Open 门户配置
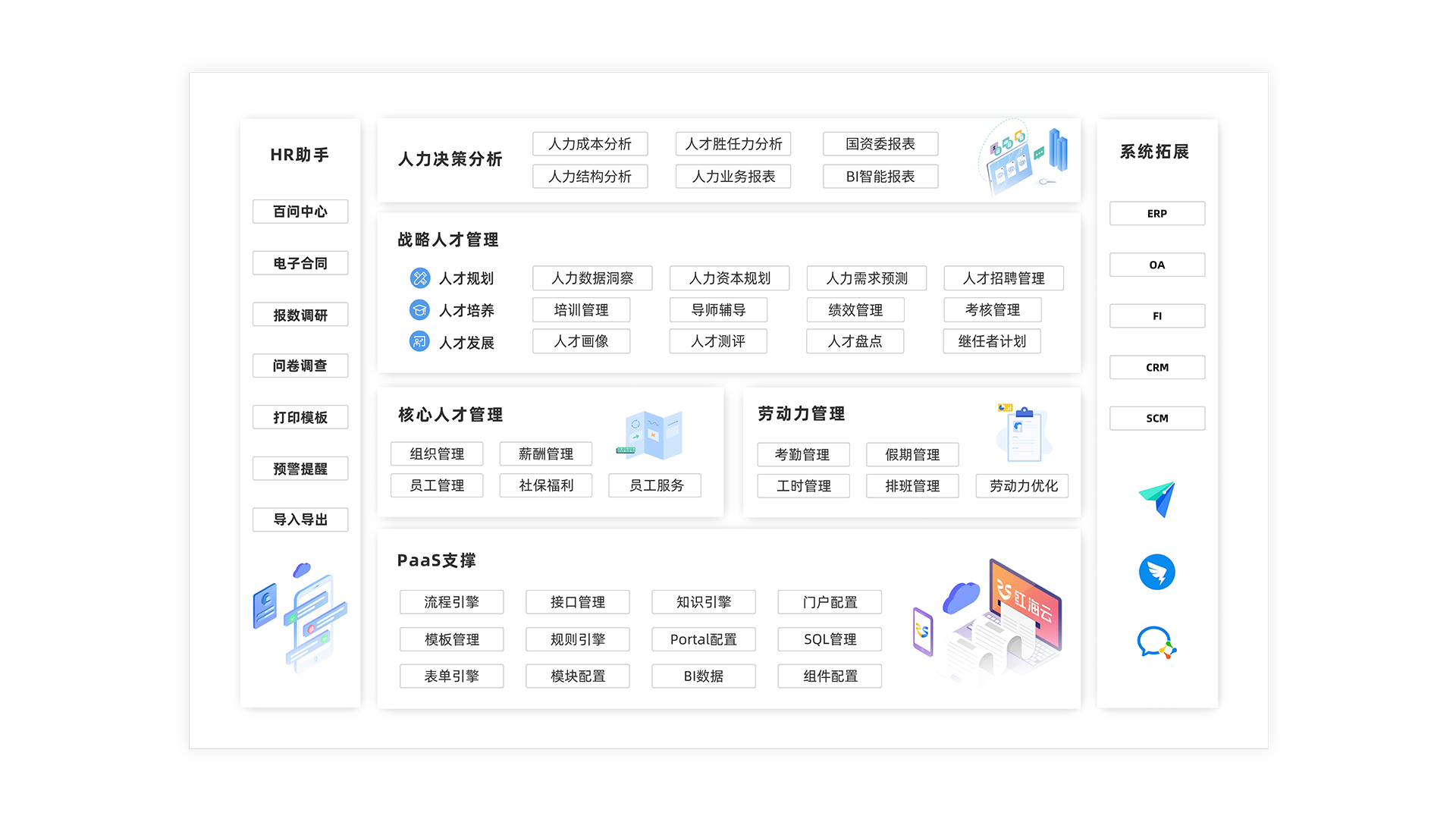This screenshot has width=1456, height=819. point(830,602)
